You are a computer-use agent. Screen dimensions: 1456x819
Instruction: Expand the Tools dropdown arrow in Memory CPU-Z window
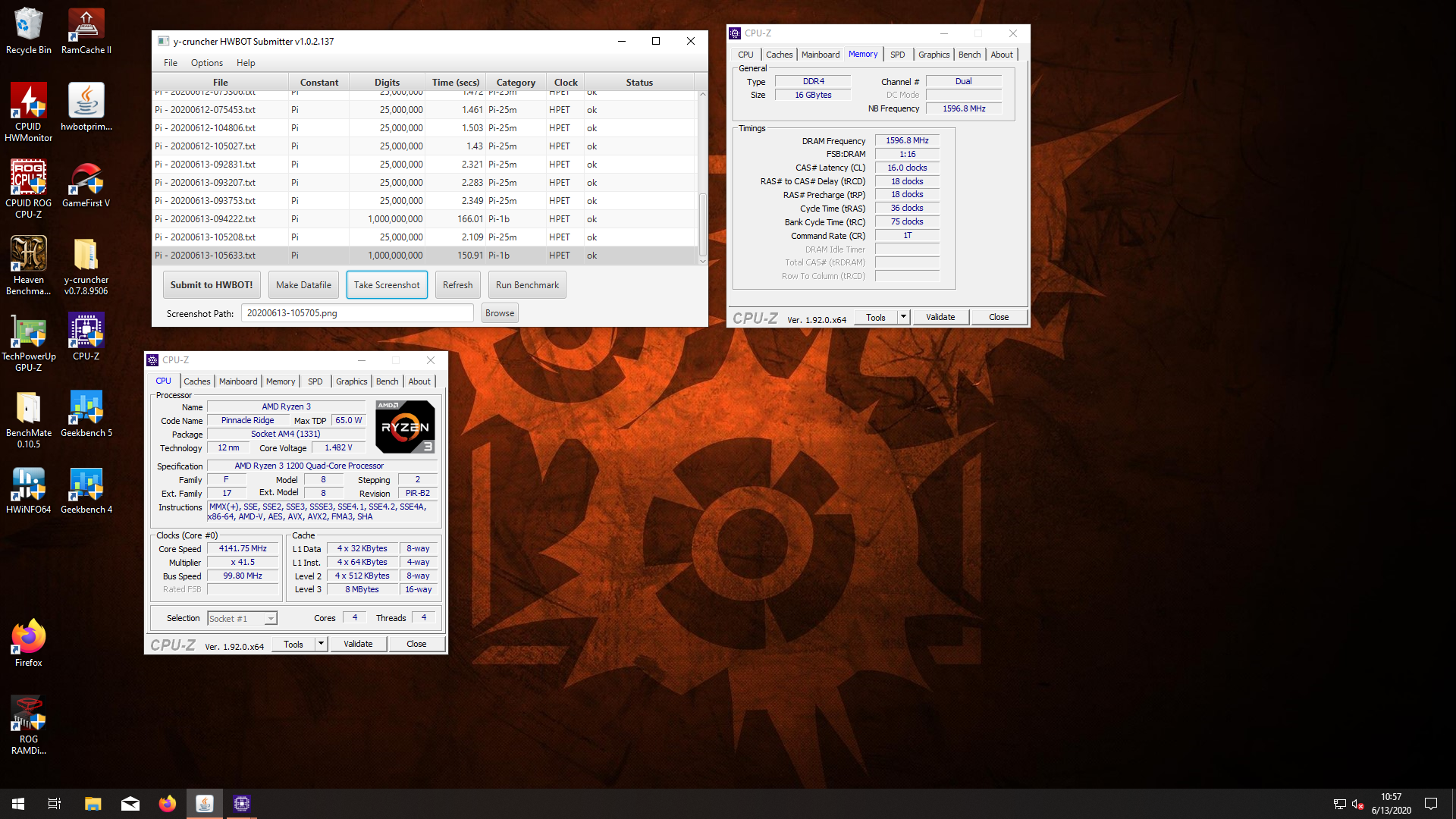coord(903,317)
